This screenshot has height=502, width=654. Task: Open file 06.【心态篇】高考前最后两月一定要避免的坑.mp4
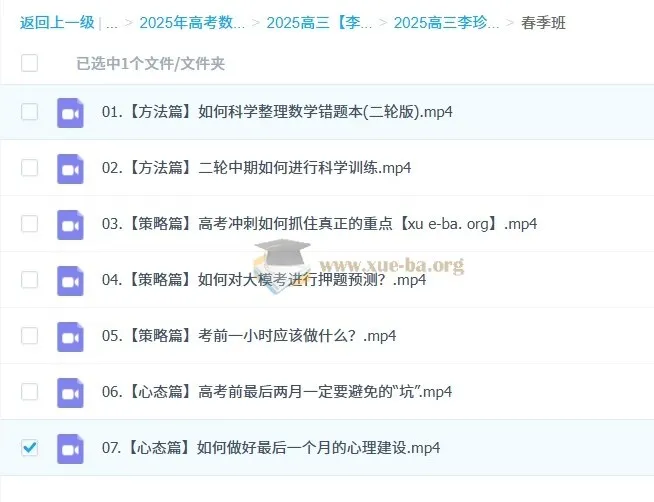pyautogui.click(x=277, y=392)
